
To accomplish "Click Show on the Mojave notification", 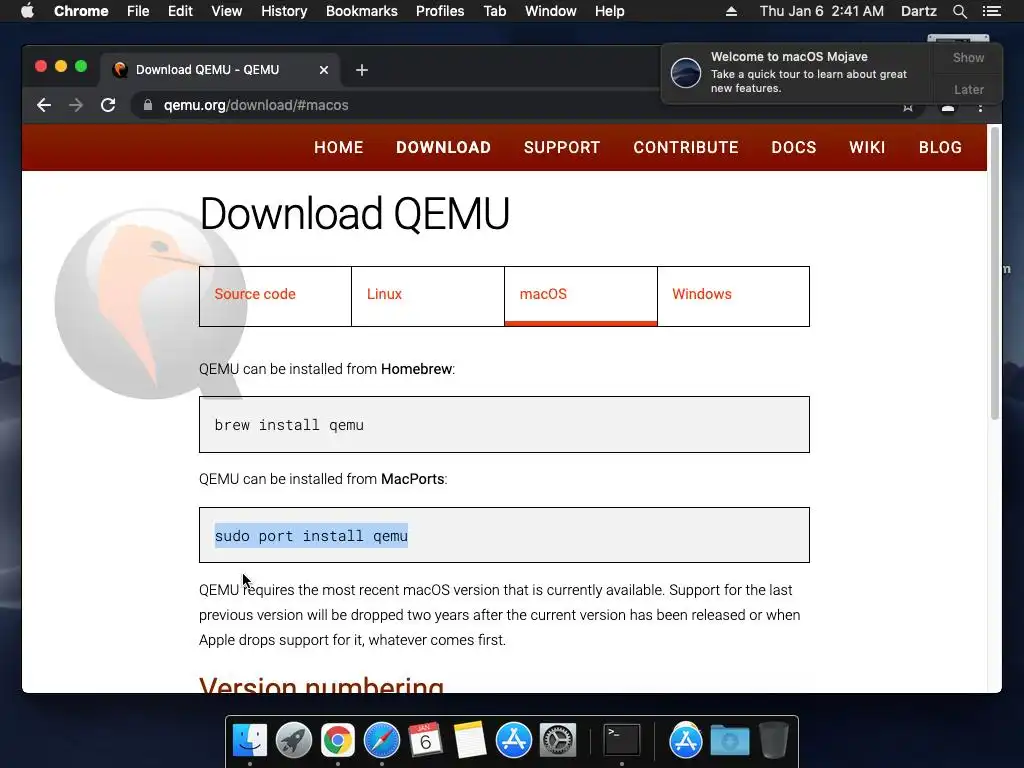I will 968,58.
